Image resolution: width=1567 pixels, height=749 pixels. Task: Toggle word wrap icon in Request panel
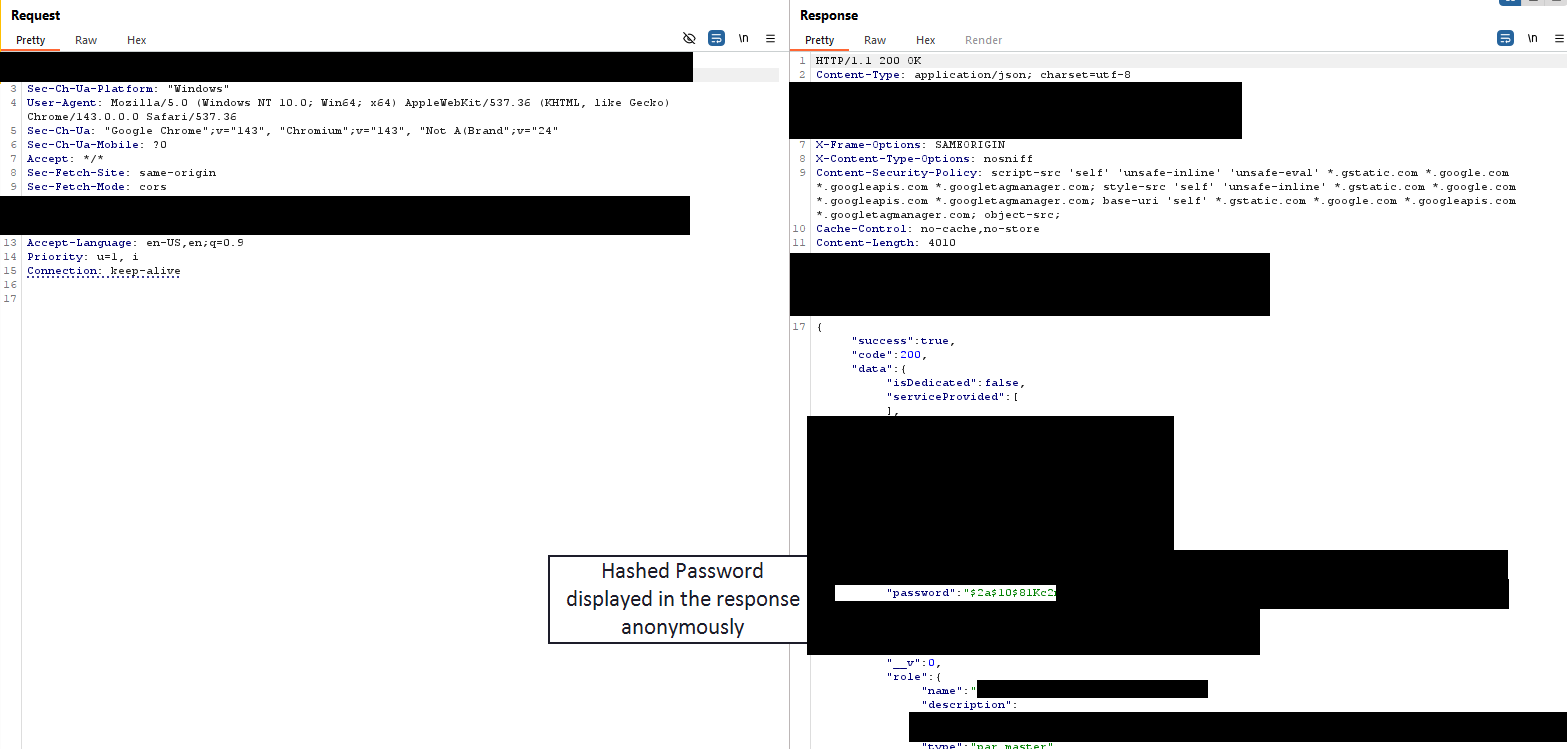pyautogui.click(x=716, y=38)
